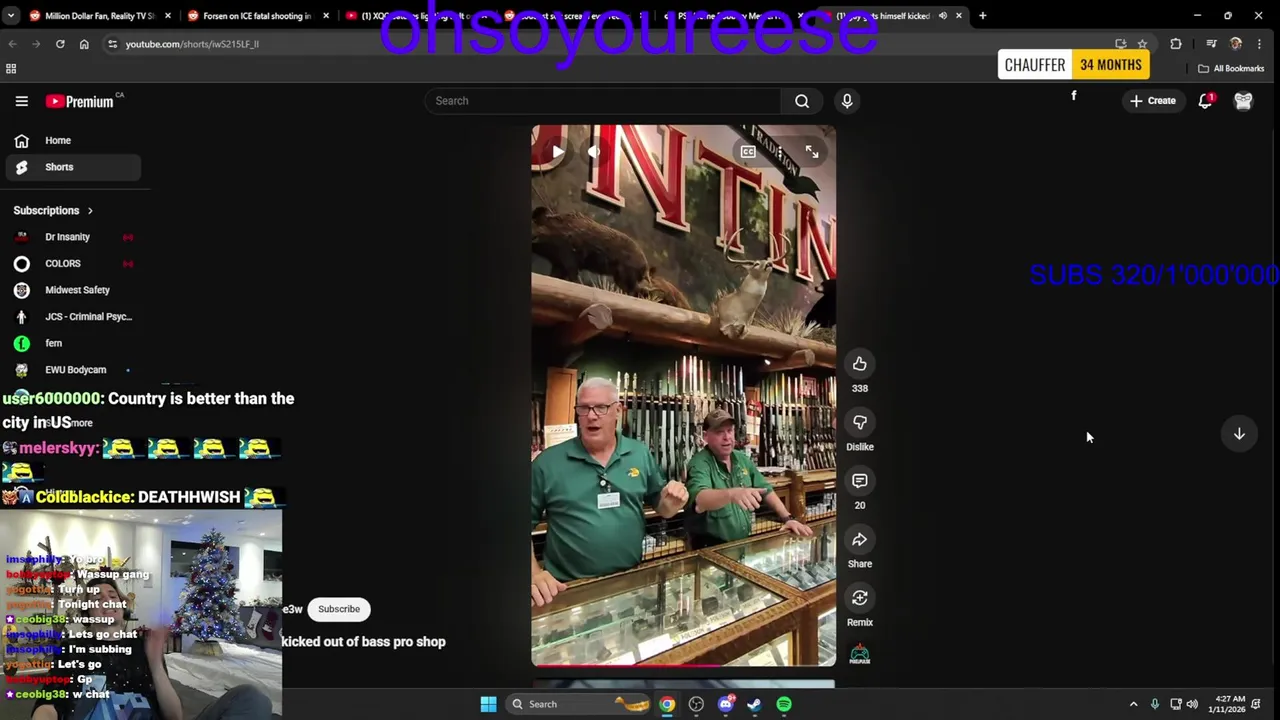1280x720 pixels.
Task: Reload the current page
Action: (60, 44)
